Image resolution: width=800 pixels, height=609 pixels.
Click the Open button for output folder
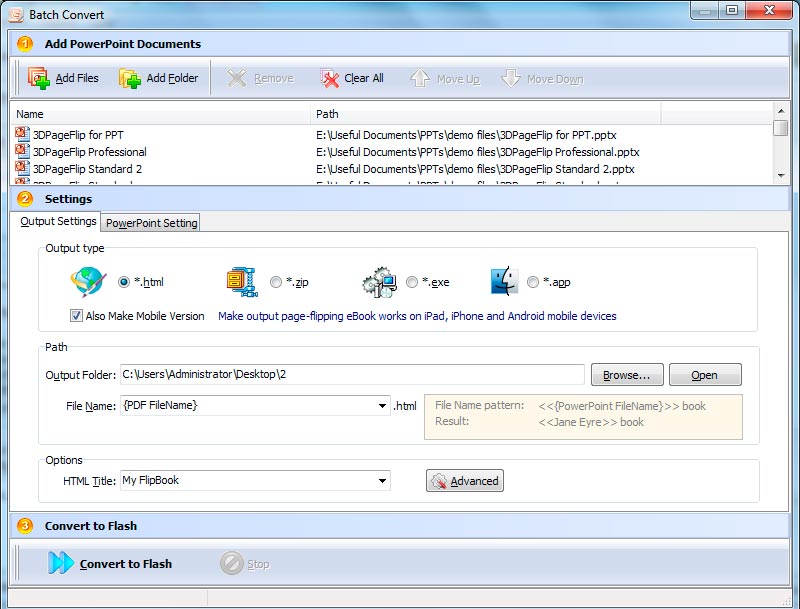[x=705, y=375]
